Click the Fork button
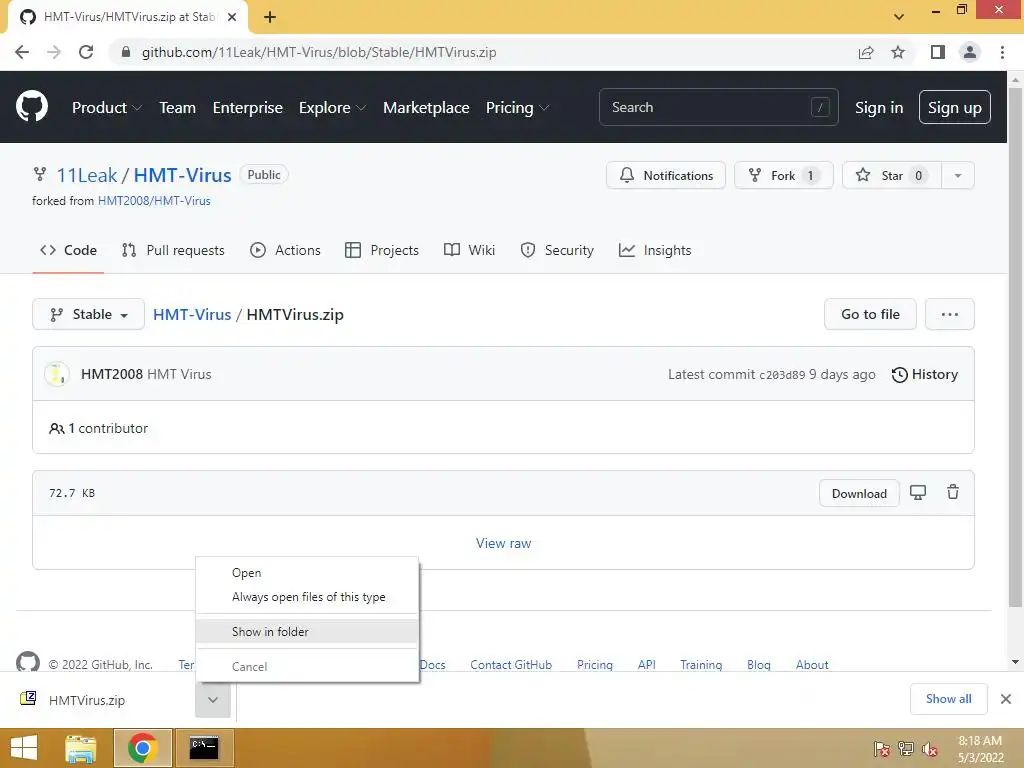The image size is (1024, 768). [x=784, y=175]
